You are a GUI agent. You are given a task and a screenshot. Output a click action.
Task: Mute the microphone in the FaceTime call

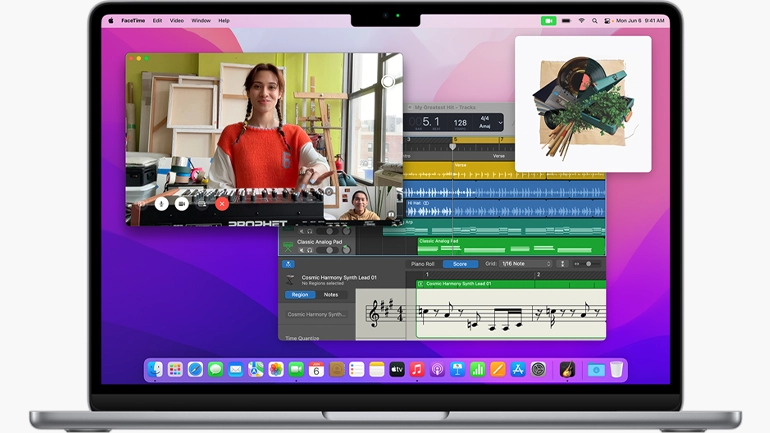coord(162,204)
